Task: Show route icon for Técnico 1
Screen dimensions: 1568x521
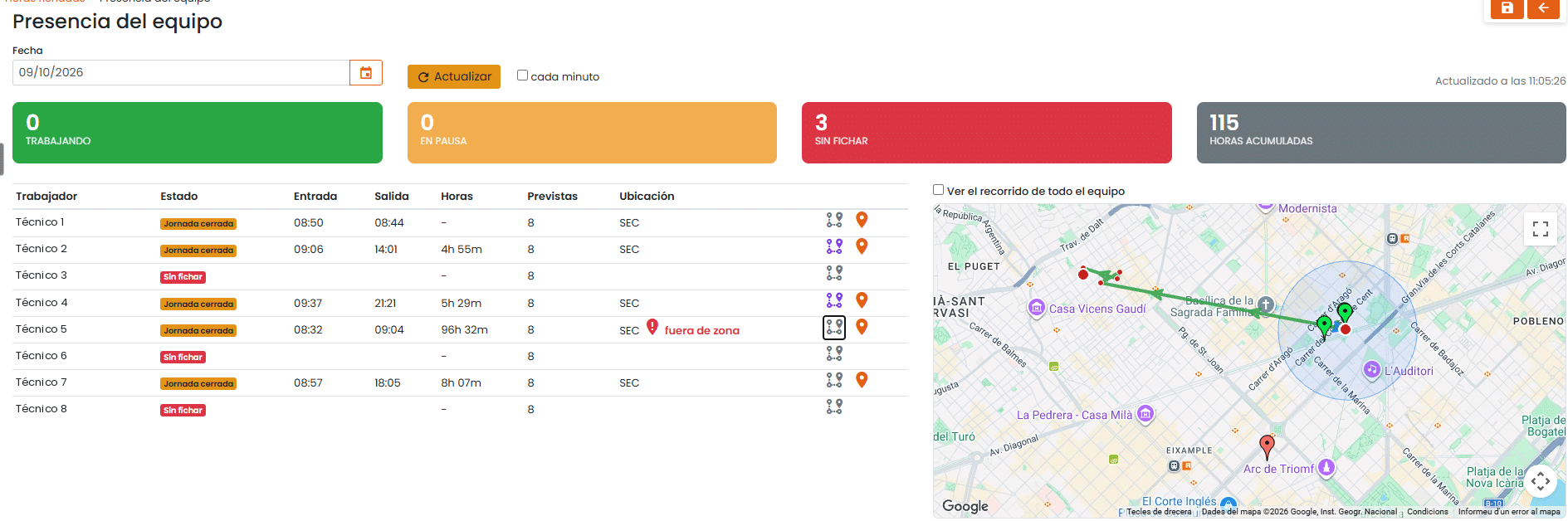Action: [834, 220]
